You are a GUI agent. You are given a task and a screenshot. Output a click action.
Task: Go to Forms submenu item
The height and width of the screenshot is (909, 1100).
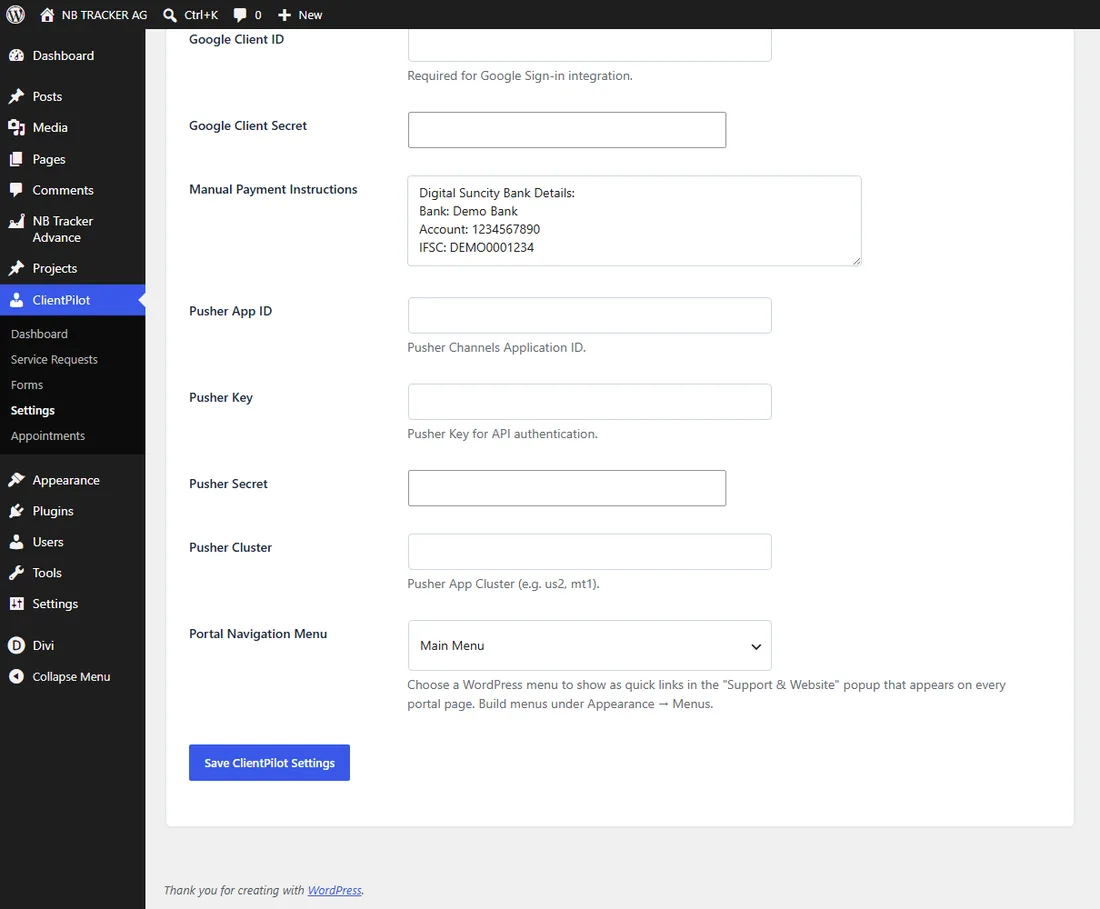click(27, 384)
